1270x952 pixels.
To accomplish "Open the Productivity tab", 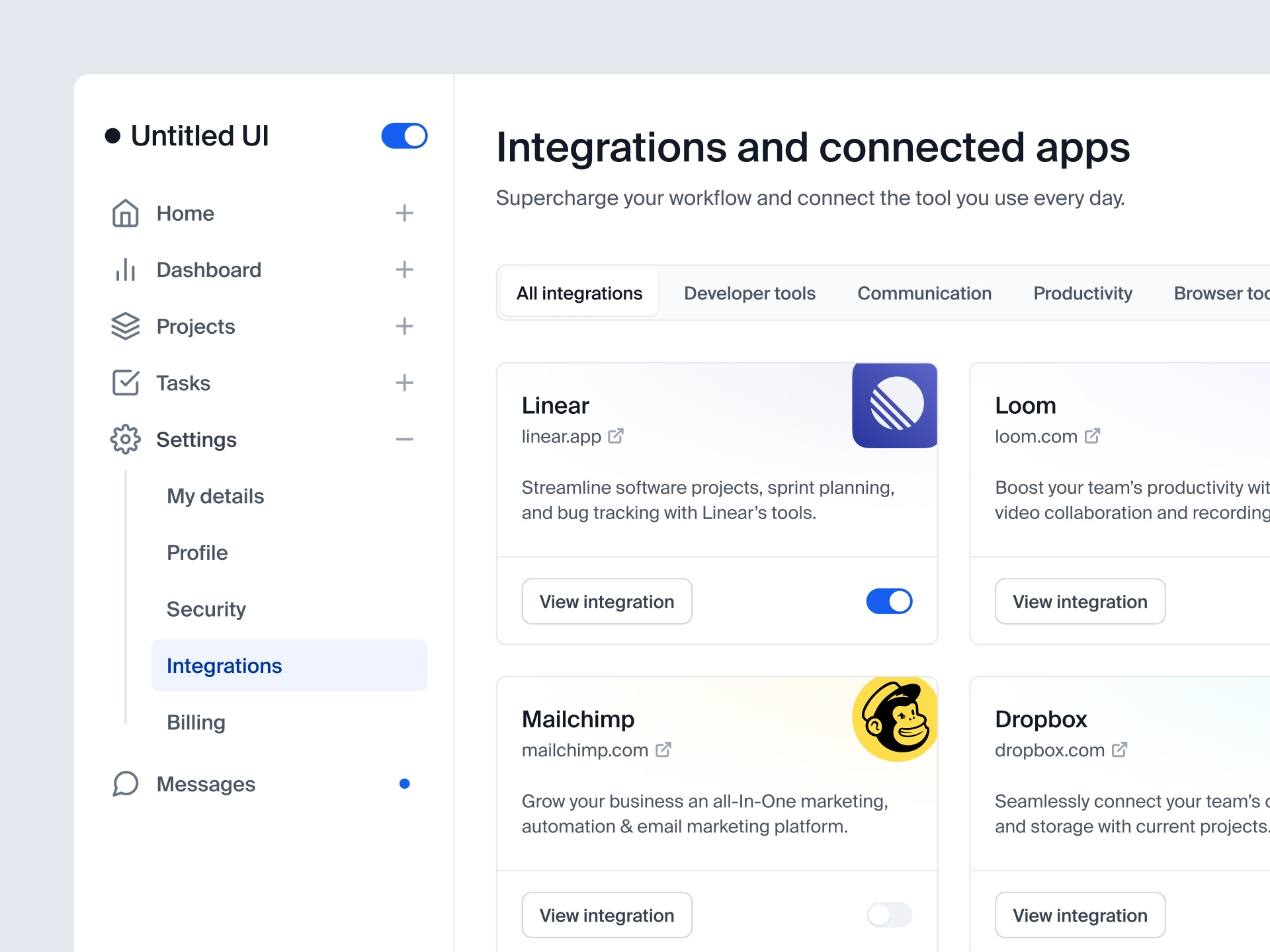I will 1082,293.
